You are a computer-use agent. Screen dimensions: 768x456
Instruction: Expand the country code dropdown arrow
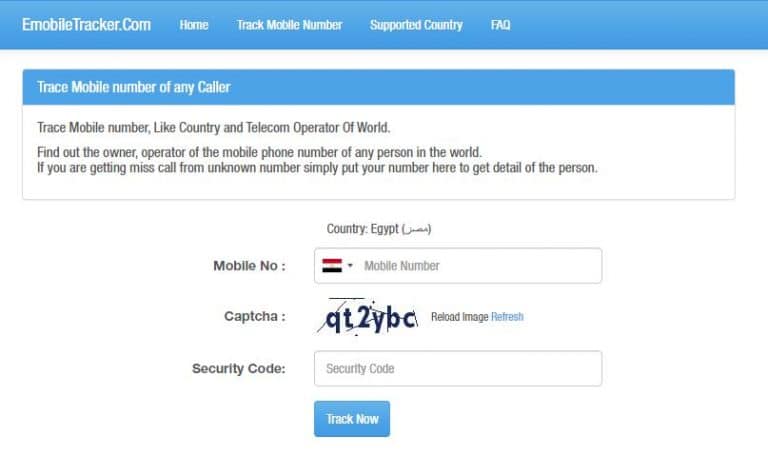pos(350,265)
